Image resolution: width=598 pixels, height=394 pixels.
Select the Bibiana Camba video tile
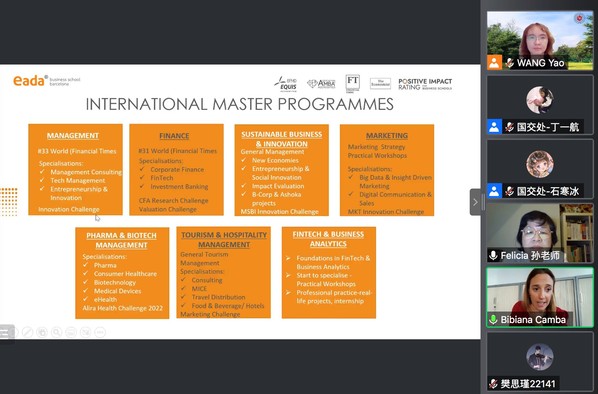[x=540, y=297]
